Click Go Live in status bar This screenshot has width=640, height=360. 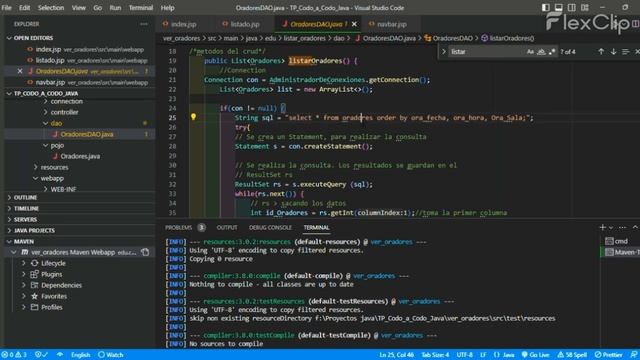tap(536, 355)
